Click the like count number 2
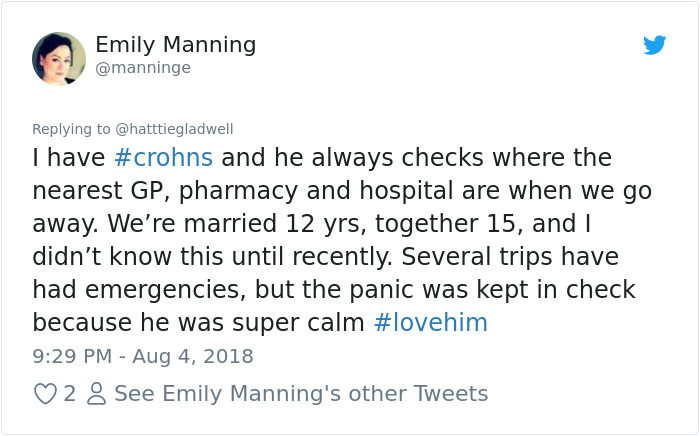700x436 pixels. click(x=69, y=394)
